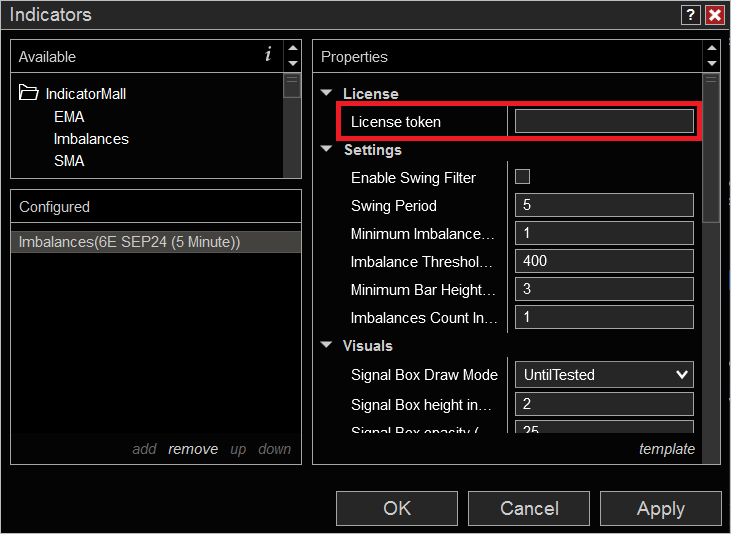This screenshot has width=731, height=534.
Task: Collapse the Visuals section
Action: [326, 345]
